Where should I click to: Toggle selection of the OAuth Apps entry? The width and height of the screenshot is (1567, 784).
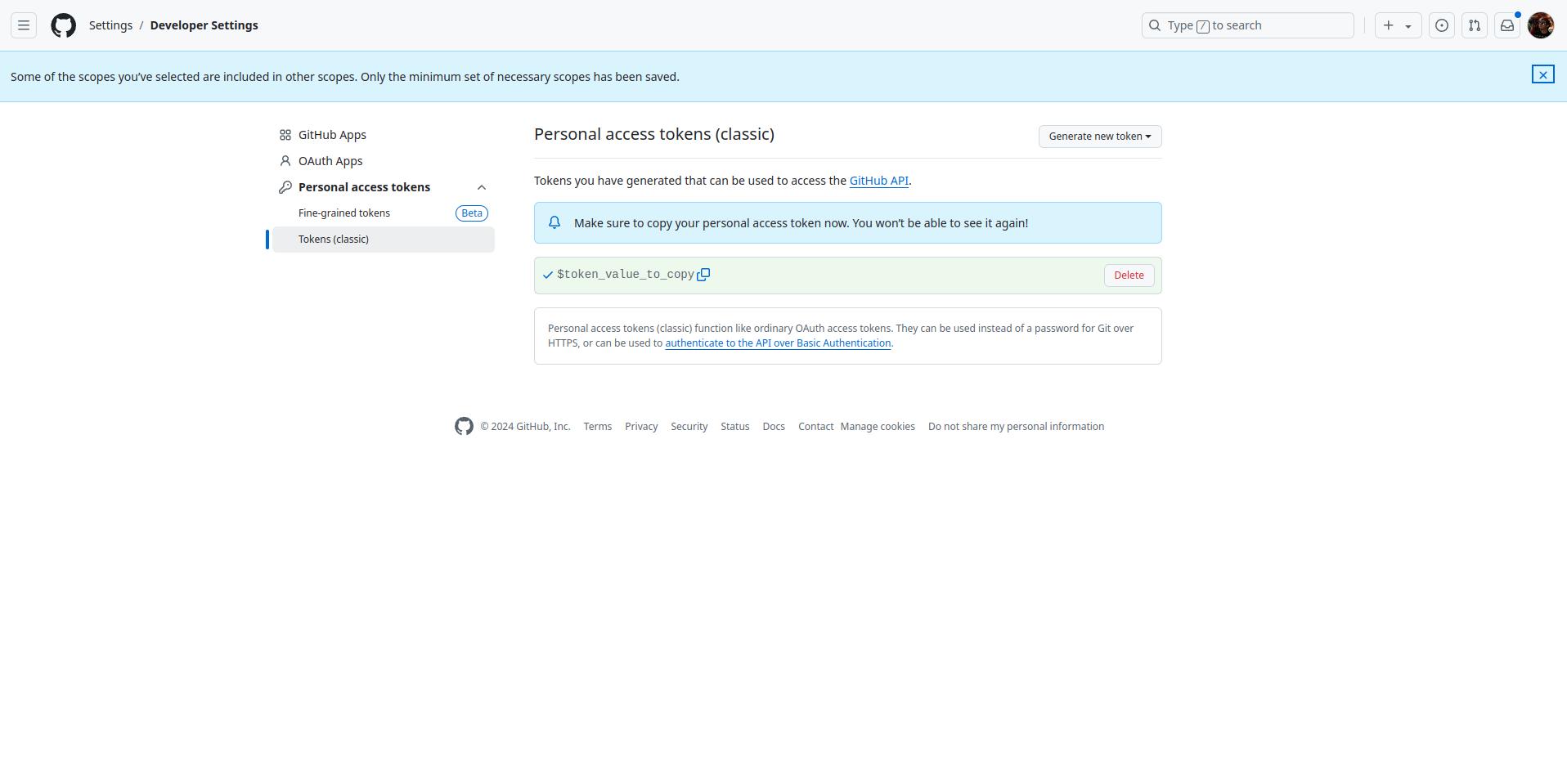tap(330, 160)
